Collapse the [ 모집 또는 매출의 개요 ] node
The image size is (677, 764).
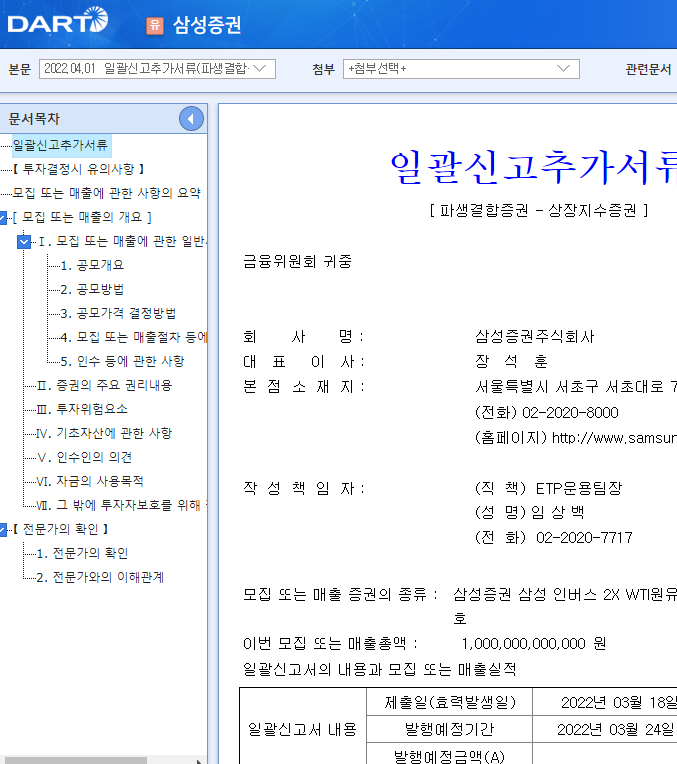pos(3,217)
